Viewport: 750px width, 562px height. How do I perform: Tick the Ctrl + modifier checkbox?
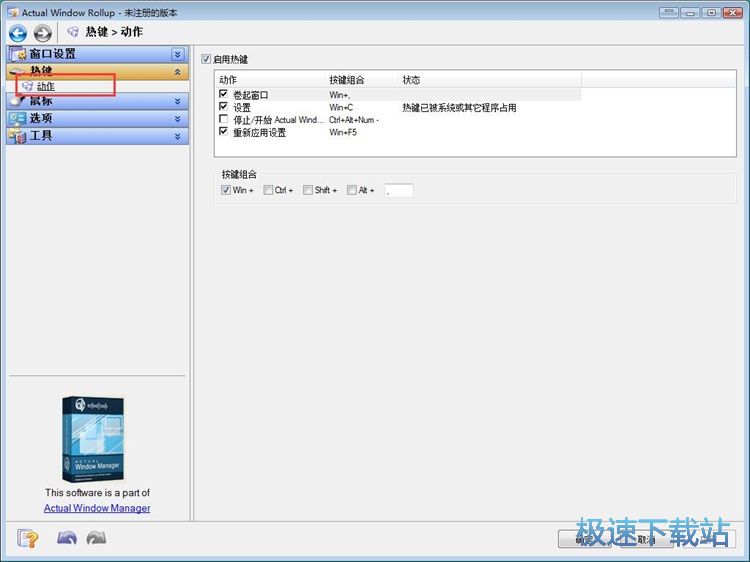coord(268,190)
